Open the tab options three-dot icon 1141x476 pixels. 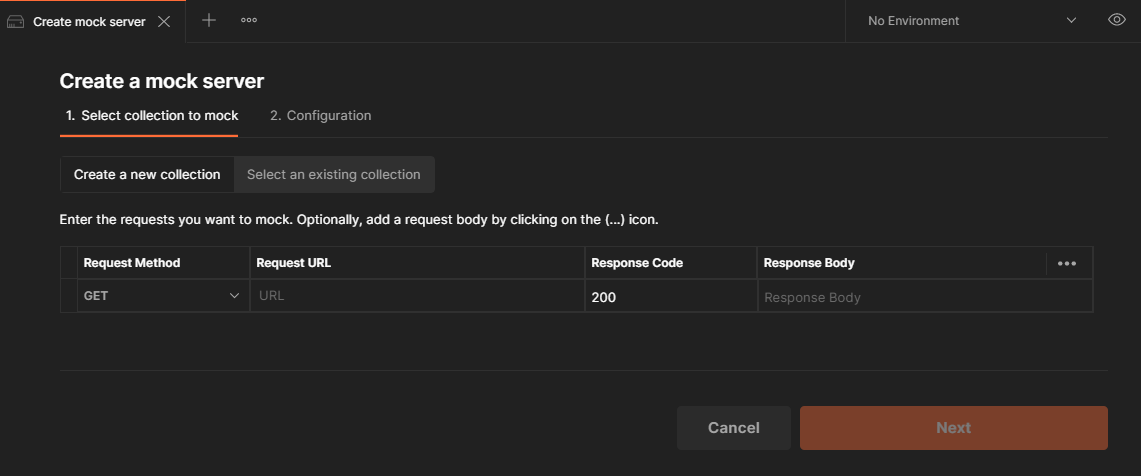tap(249, 20)
